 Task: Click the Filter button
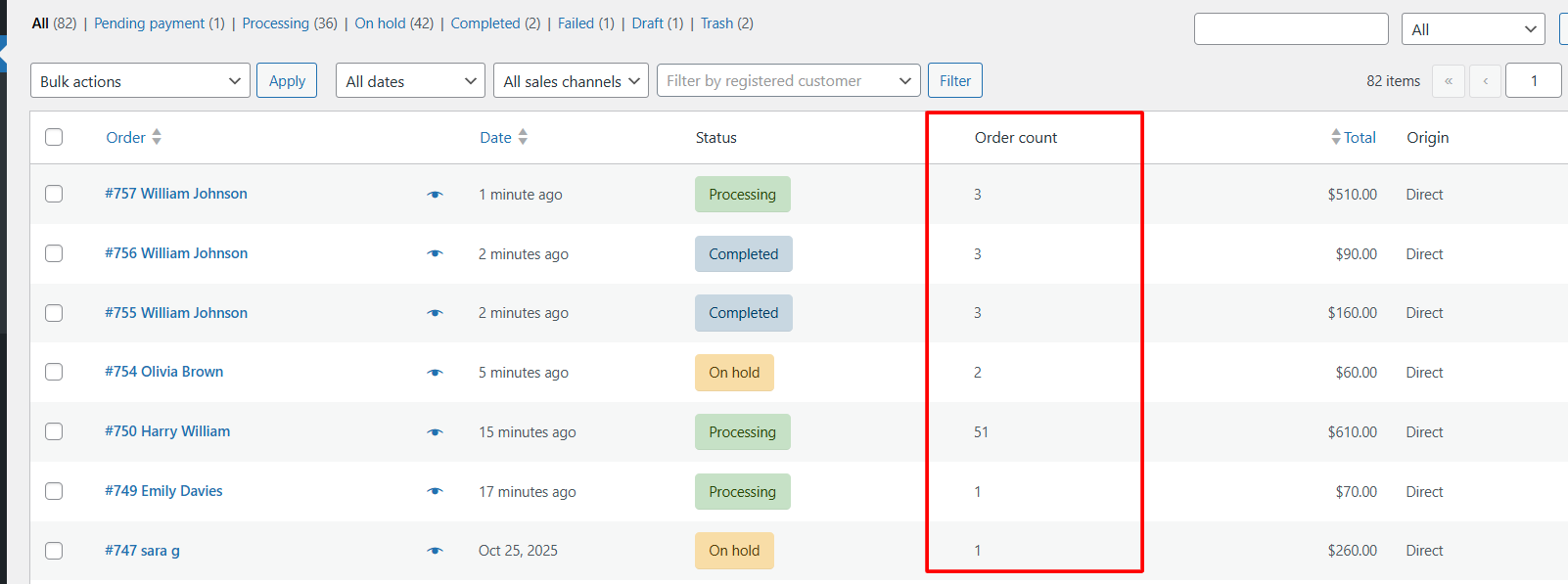click(x=954, y=81)
